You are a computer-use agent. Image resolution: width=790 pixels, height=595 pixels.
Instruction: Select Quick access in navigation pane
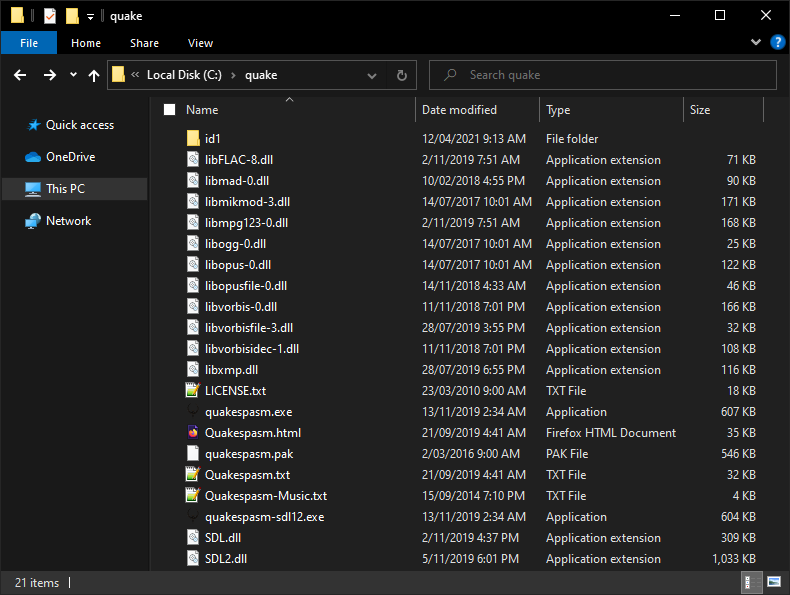point(75,125)
